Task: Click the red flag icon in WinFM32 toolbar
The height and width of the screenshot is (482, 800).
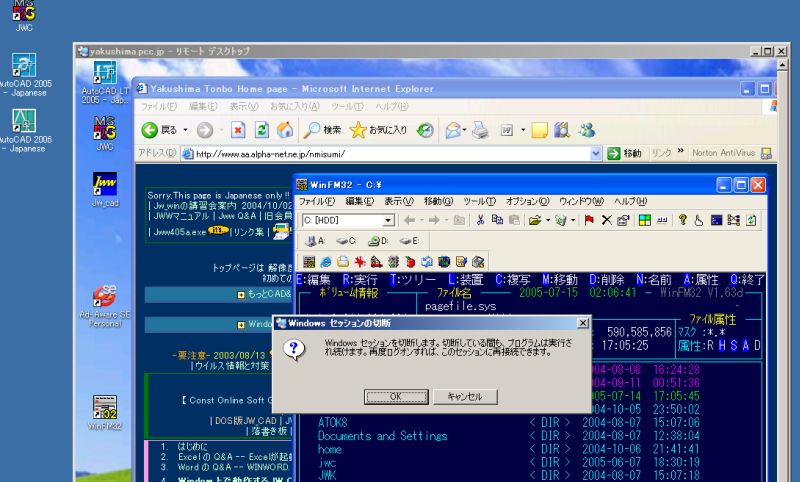Action: point(589,220)
